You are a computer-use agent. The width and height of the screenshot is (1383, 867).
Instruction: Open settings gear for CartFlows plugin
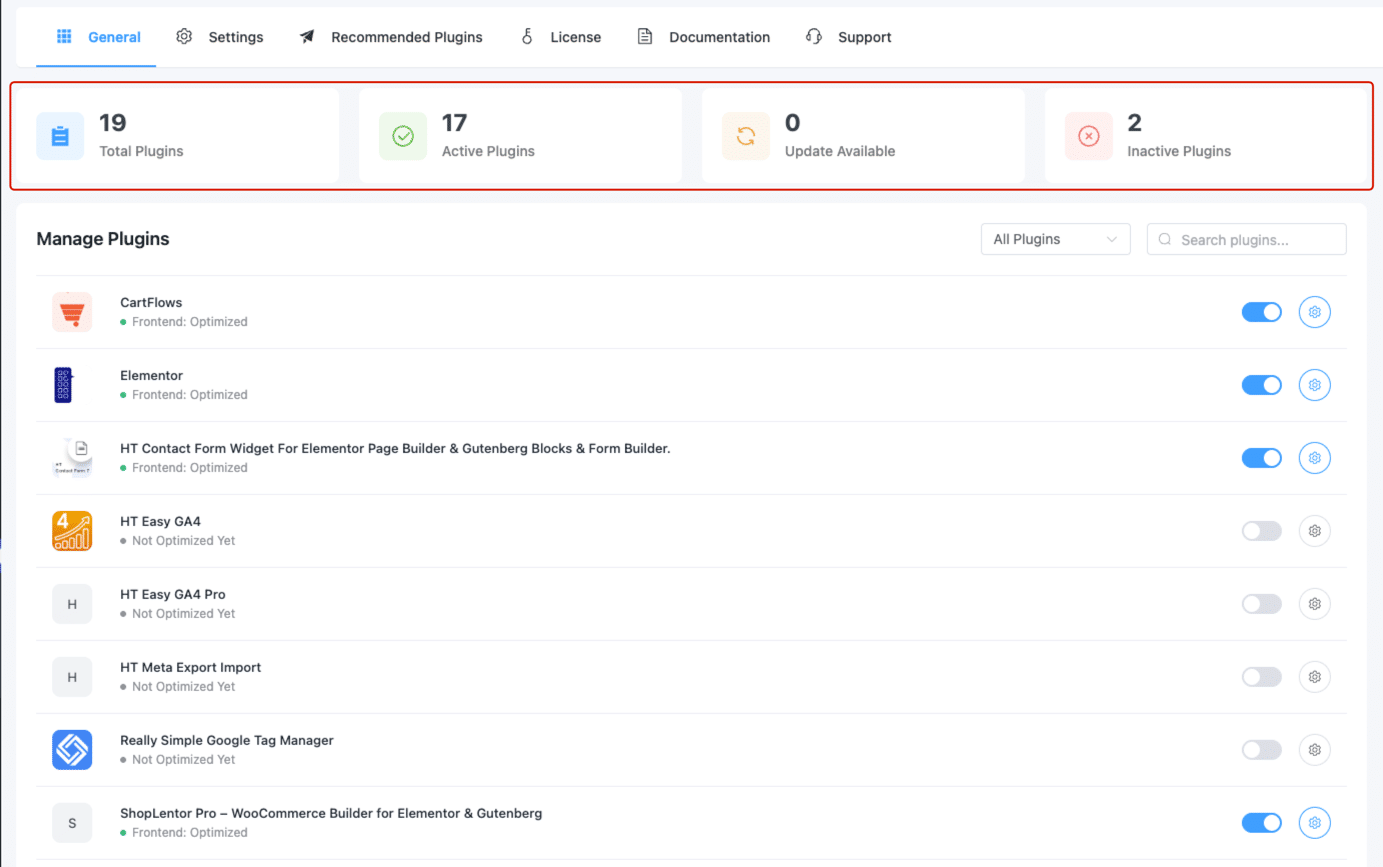(x=1314, y=312)
